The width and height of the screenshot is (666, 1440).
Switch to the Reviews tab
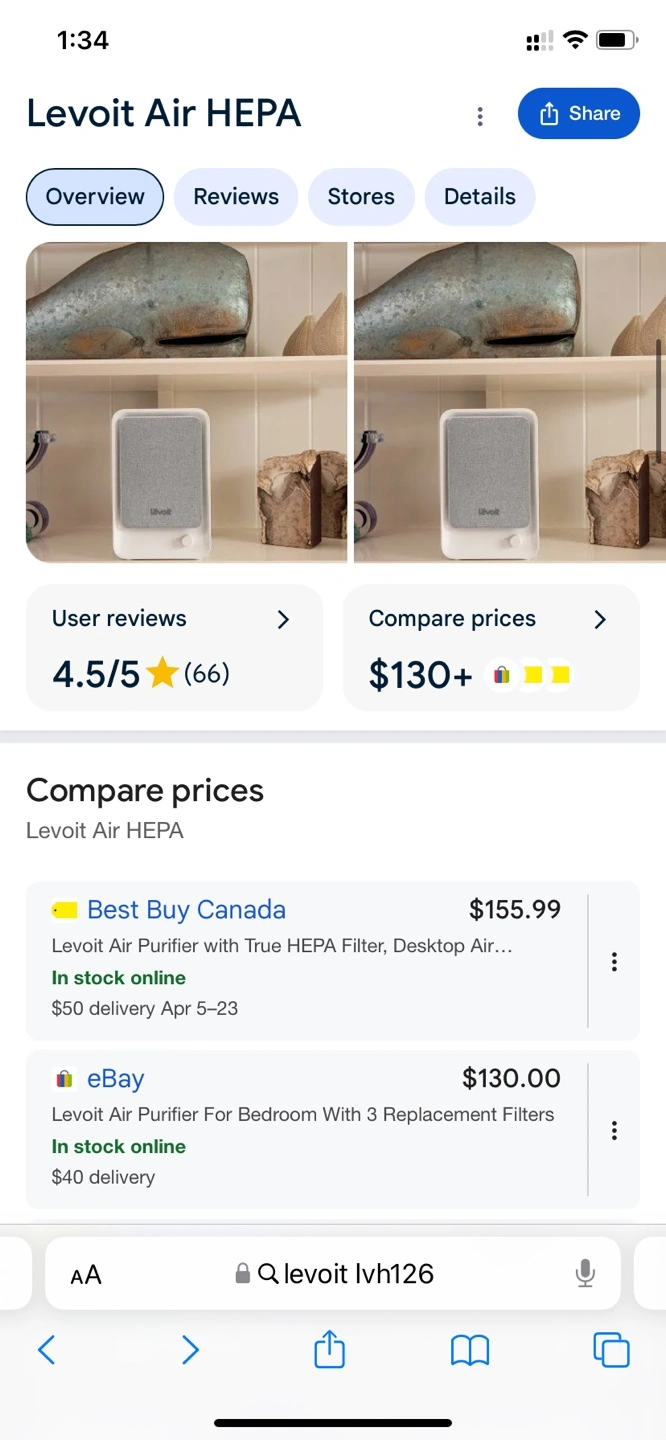coord(236,197)
